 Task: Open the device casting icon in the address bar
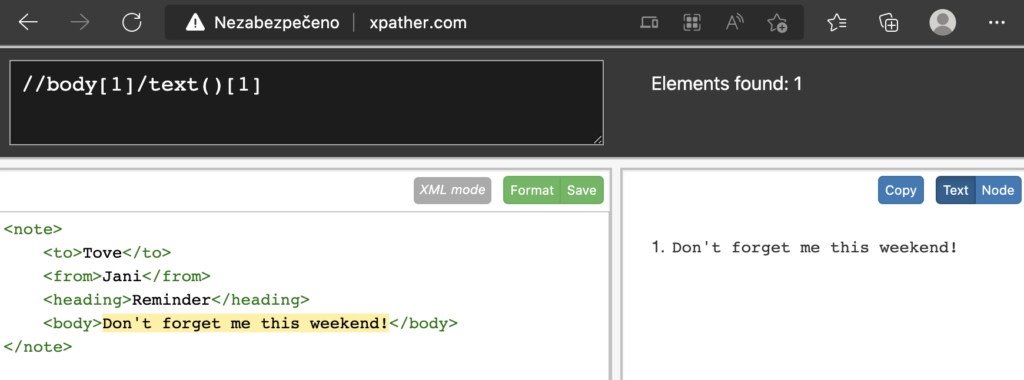tap(648, 24)
